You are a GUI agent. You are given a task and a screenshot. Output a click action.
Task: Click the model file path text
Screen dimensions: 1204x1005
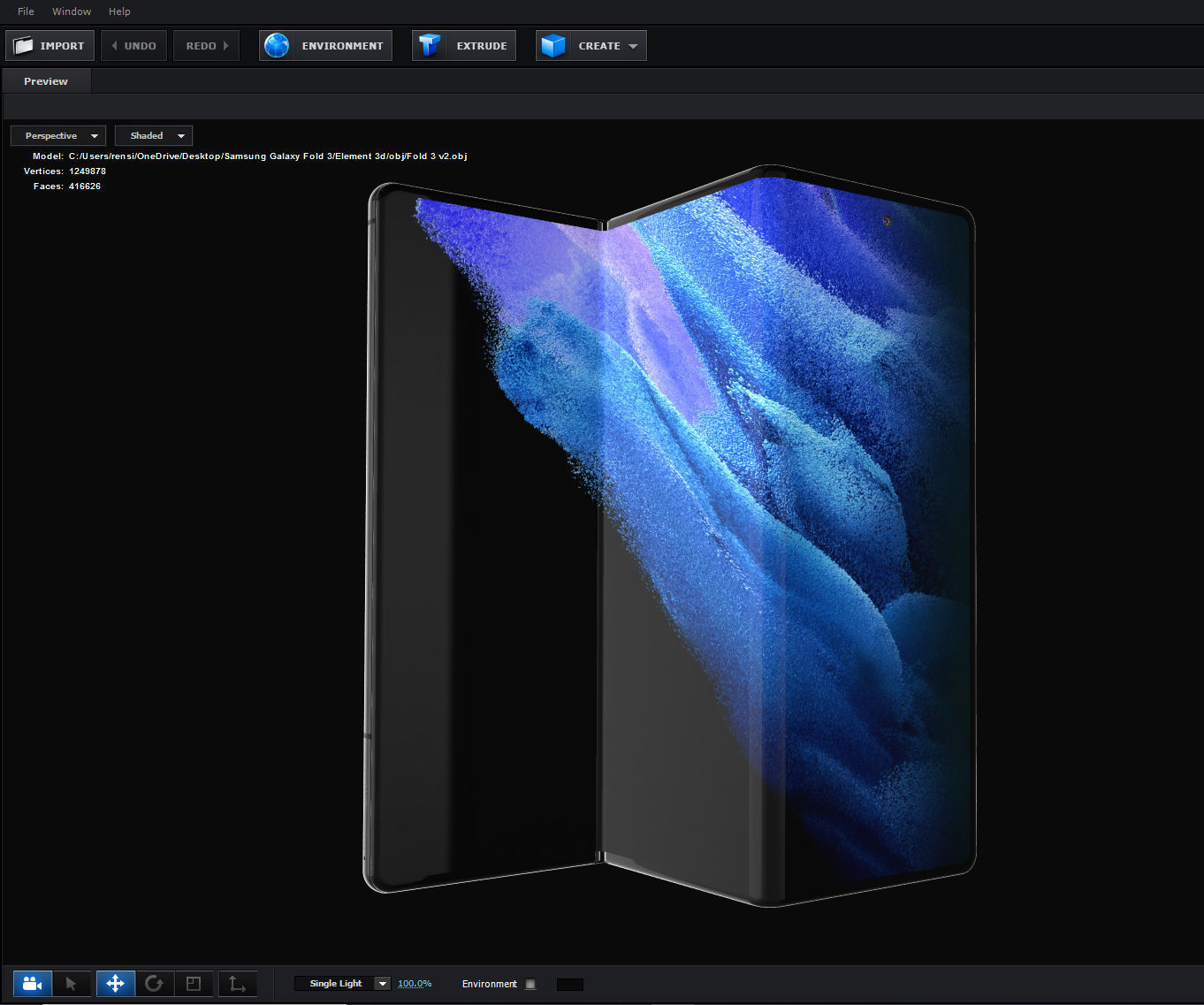click(x=268, y=156)
